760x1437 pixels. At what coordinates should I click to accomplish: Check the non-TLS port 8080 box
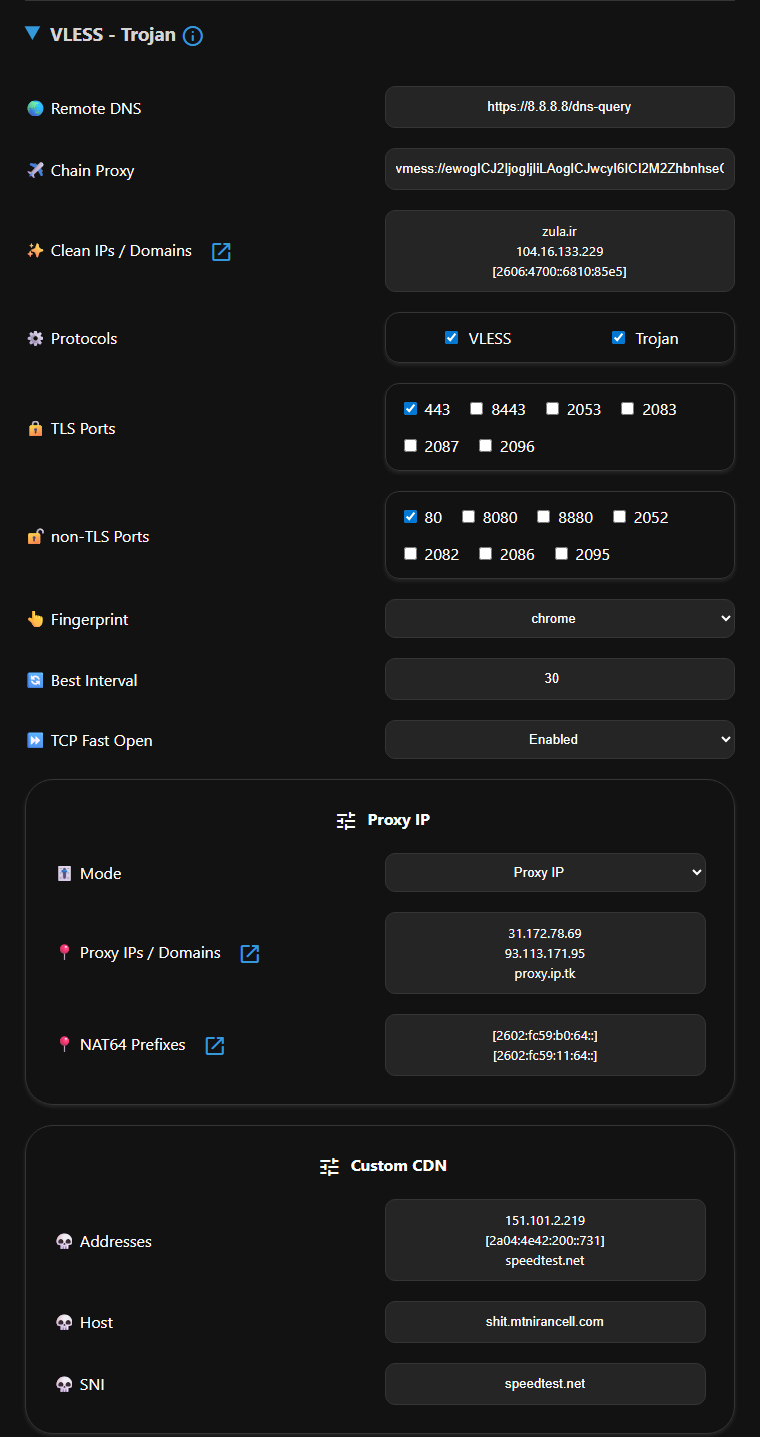(x=468, y=516)
